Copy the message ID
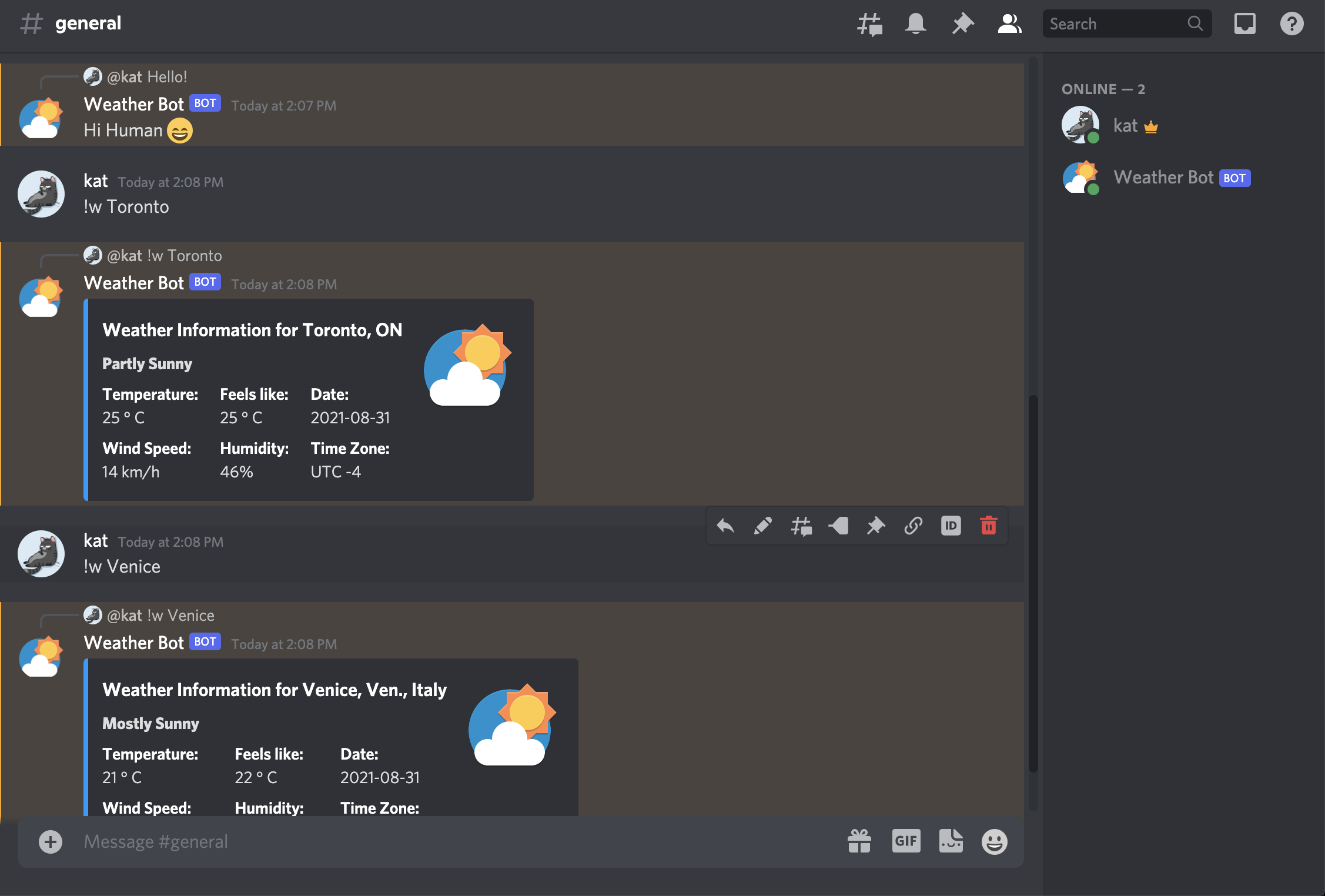 [951, 526]
